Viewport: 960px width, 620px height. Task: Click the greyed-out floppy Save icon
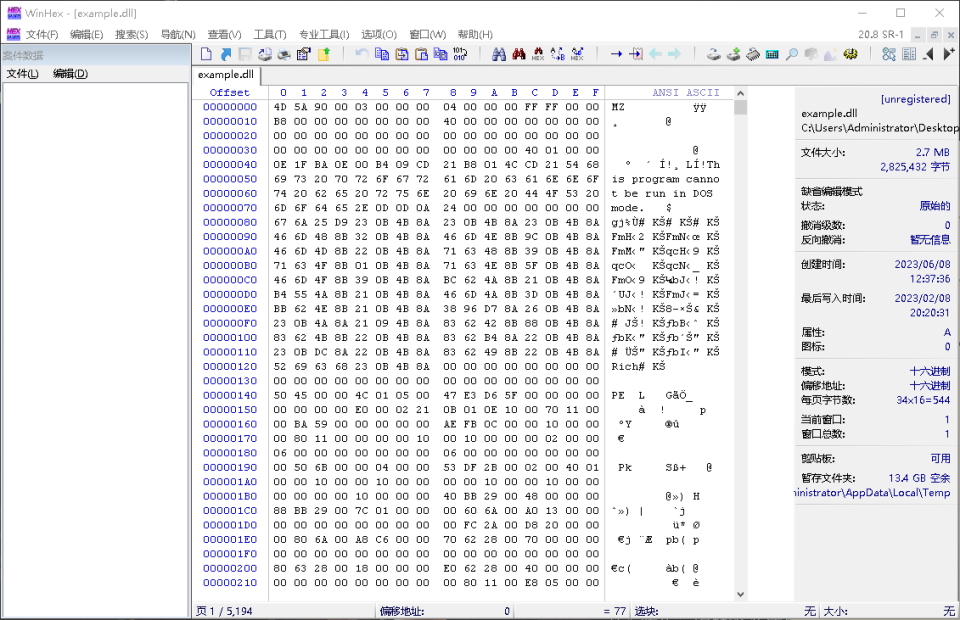[245, 54]
